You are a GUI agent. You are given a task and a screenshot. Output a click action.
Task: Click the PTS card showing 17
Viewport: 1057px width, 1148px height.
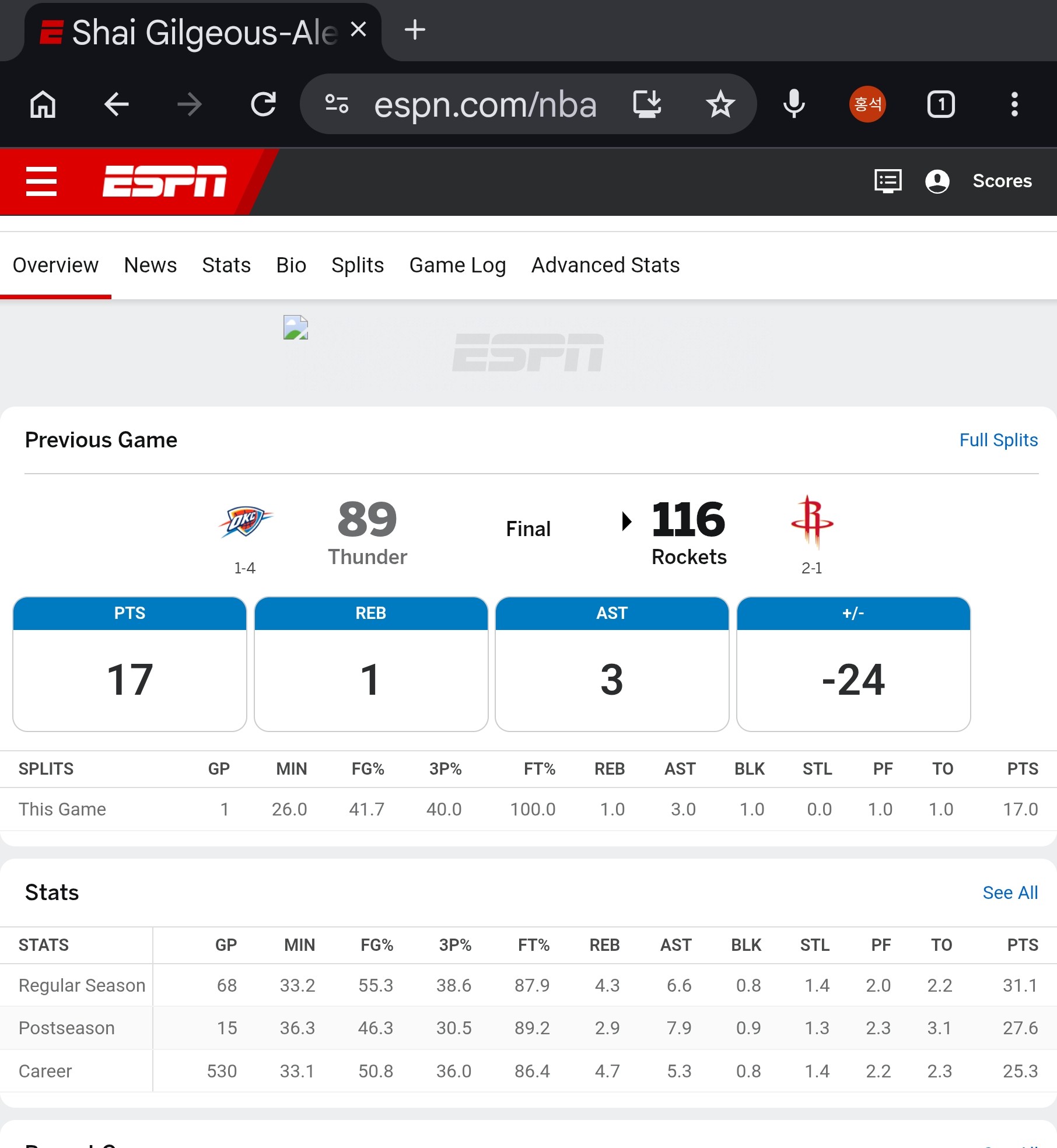[129, 664]
